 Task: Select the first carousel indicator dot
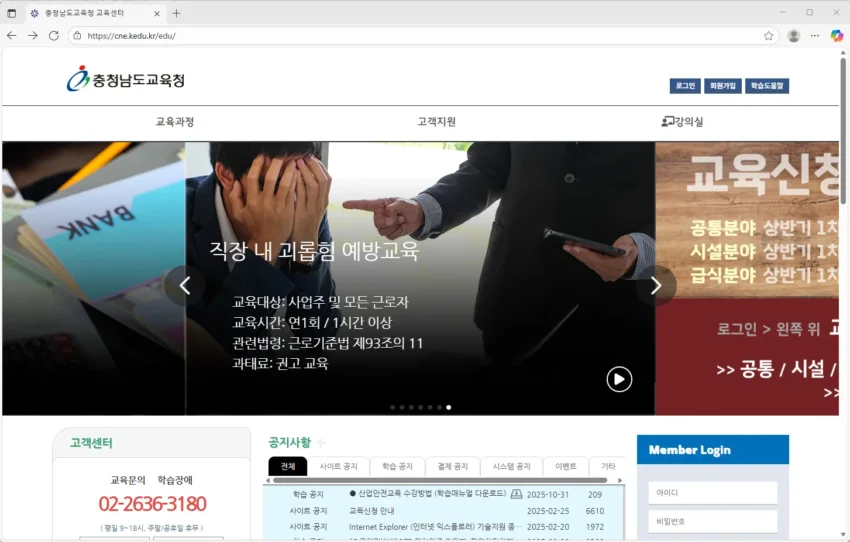pos(391,407)
